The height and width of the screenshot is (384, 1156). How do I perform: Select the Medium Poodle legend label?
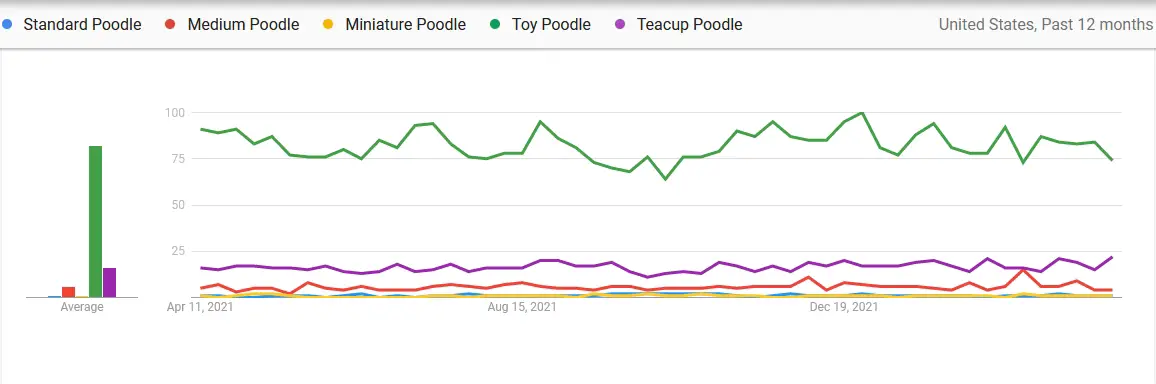(243, 24)
